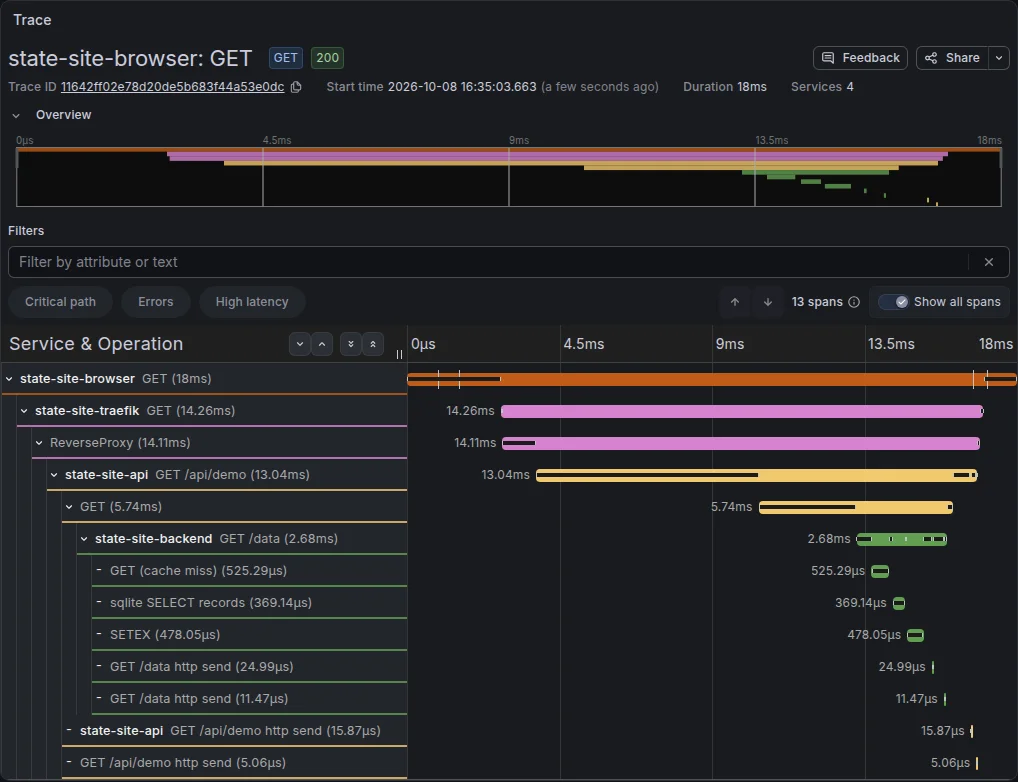Collapse the GET (5.74ms) span
The width and height of the screenshot is (1018, 782).
(x=69, y=507)
